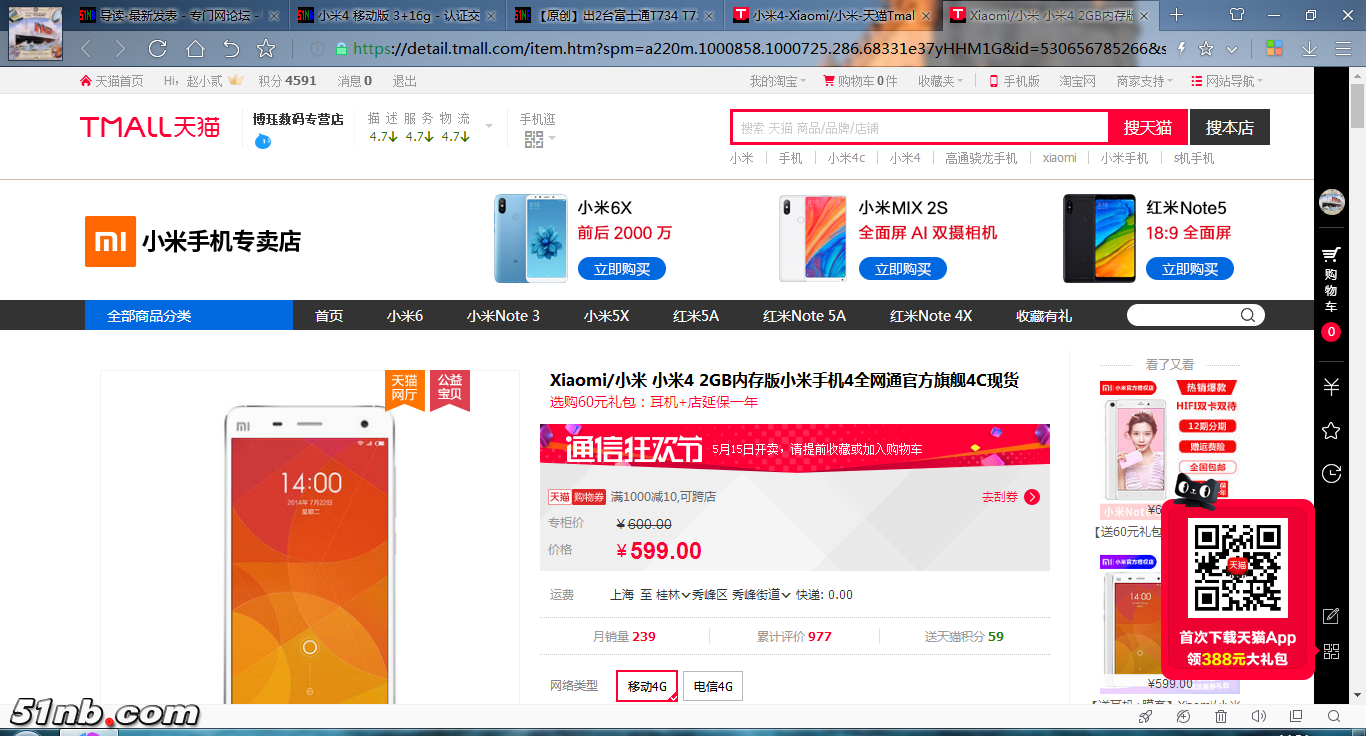The width and height of the screenshot is (1366, 736).
Task: Reload the page with the browser refresh icon
Action: 157,49
